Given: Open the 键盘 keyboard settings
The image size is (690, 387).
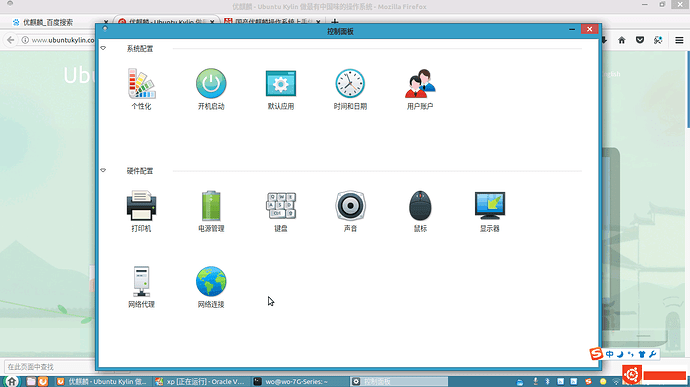Looking at the screenshot, I should 281,211.
